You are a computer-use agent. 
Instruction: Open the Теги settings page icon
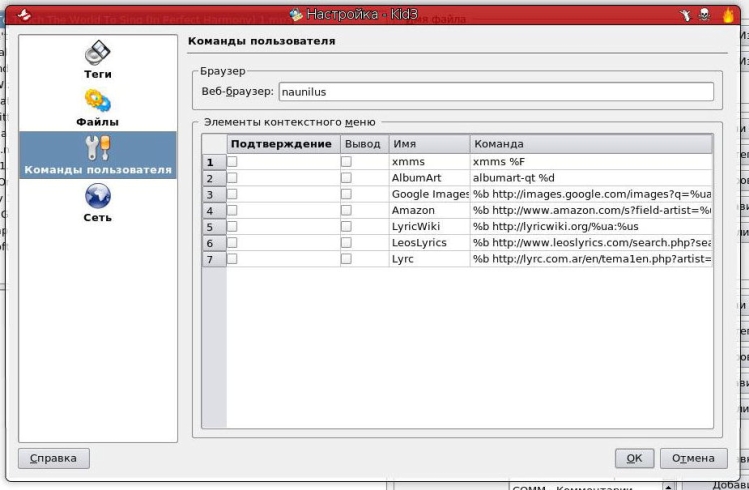98,53
